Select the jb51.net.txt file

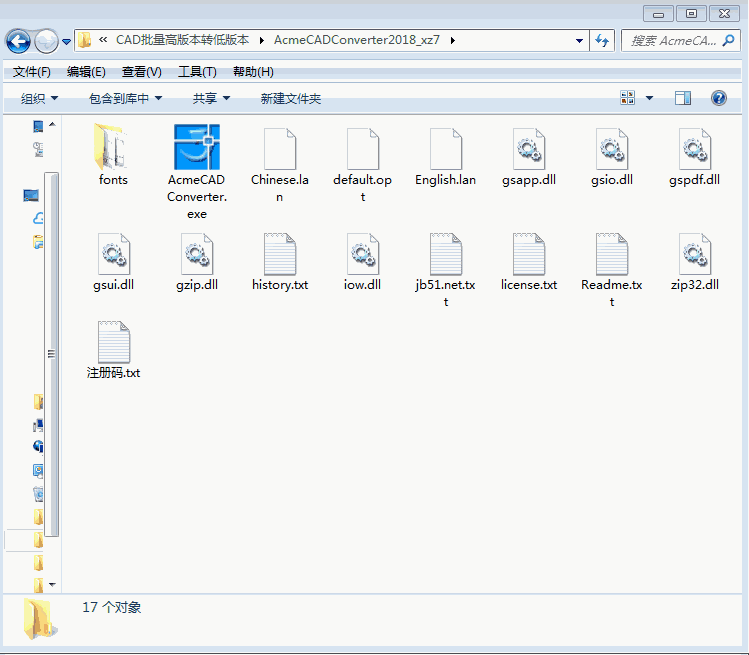[x=446, y=270]
